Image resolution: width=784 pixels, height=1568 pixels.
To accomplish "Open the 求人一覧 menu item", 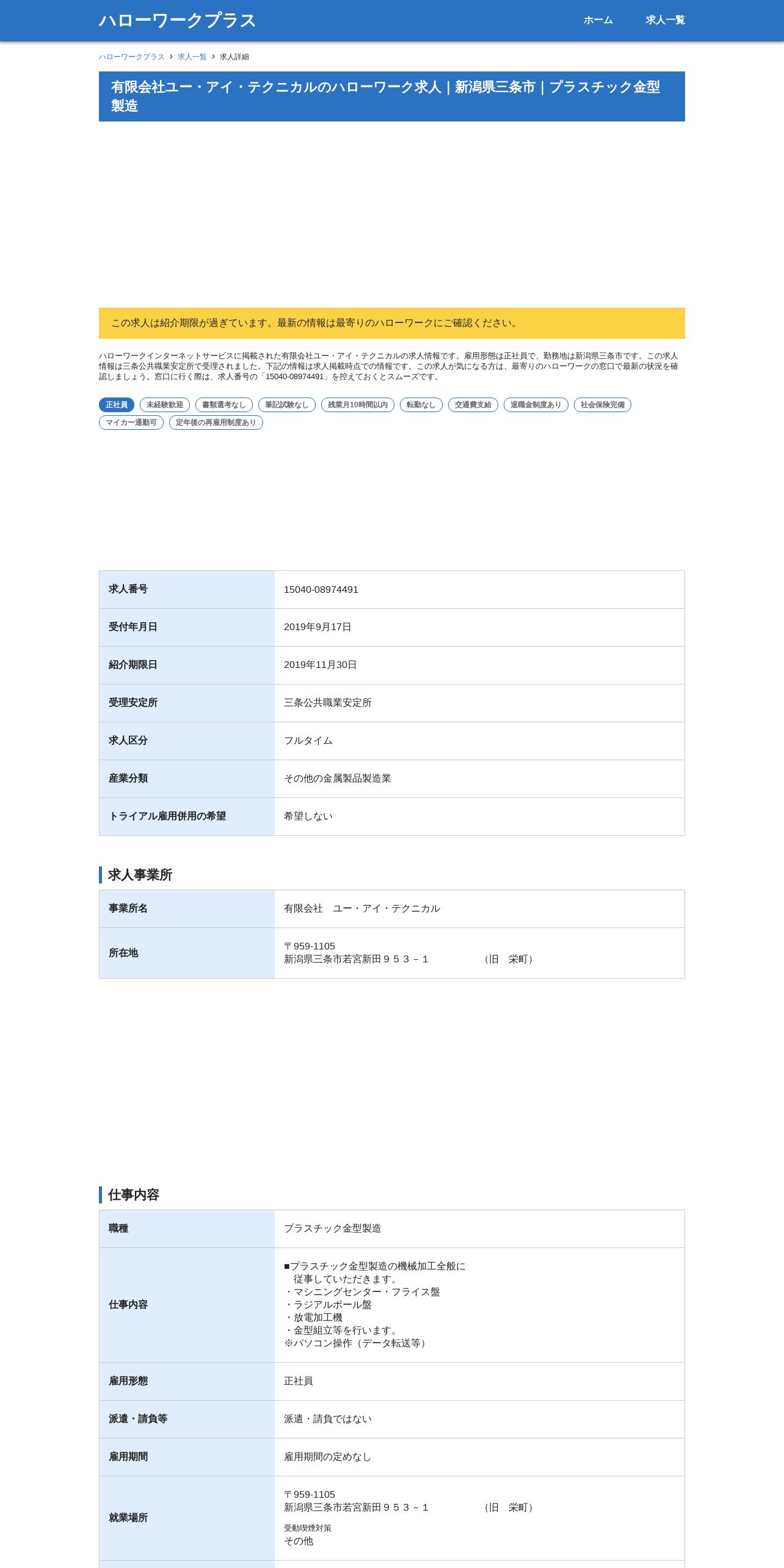I will coord(665,20).
